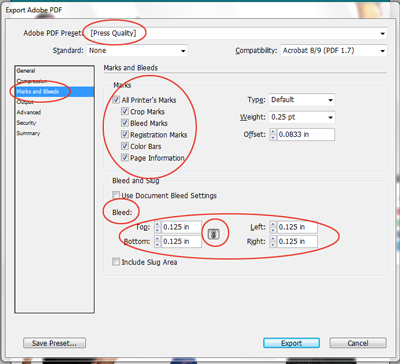
Task: Click the Bottom bleed stepper arrows
Action: coord(158,241)
